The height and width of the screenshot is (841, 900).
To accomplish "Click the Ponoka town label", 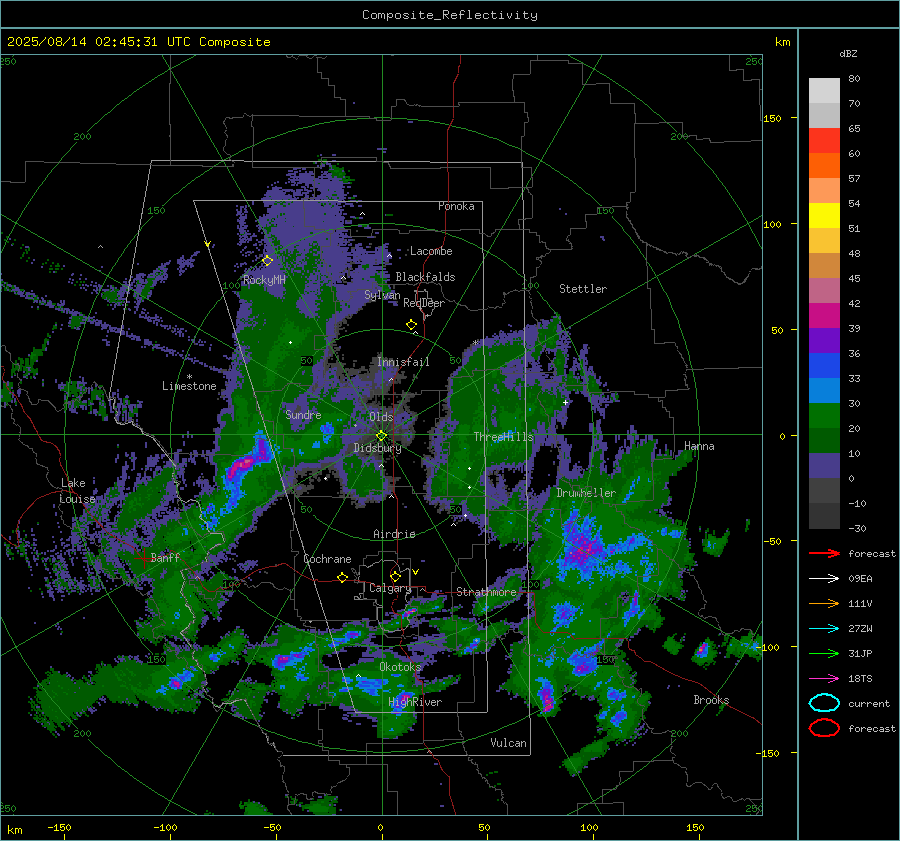I will point(456,207).
